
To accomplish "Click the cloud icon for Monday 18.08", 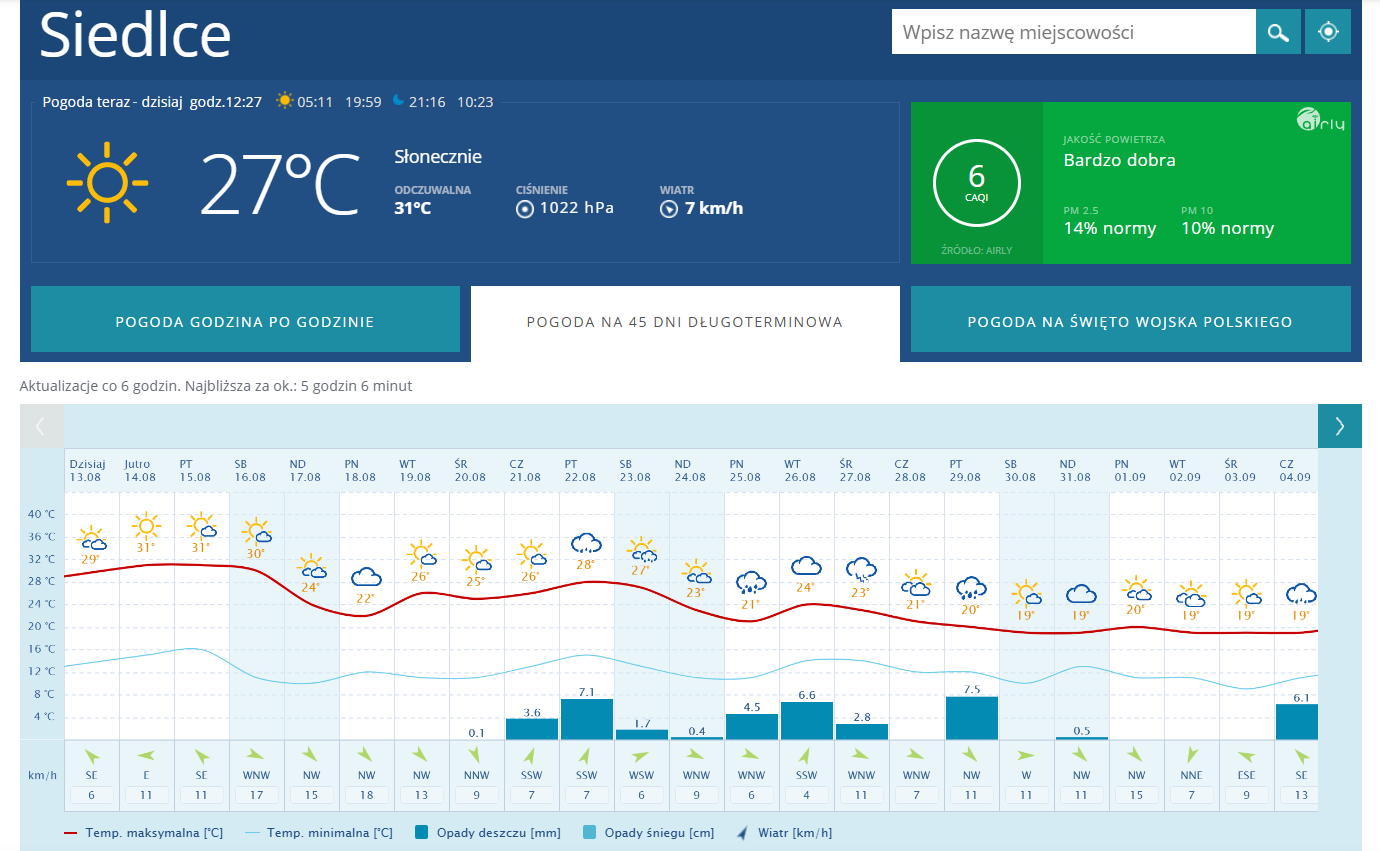I will (366, 577).
